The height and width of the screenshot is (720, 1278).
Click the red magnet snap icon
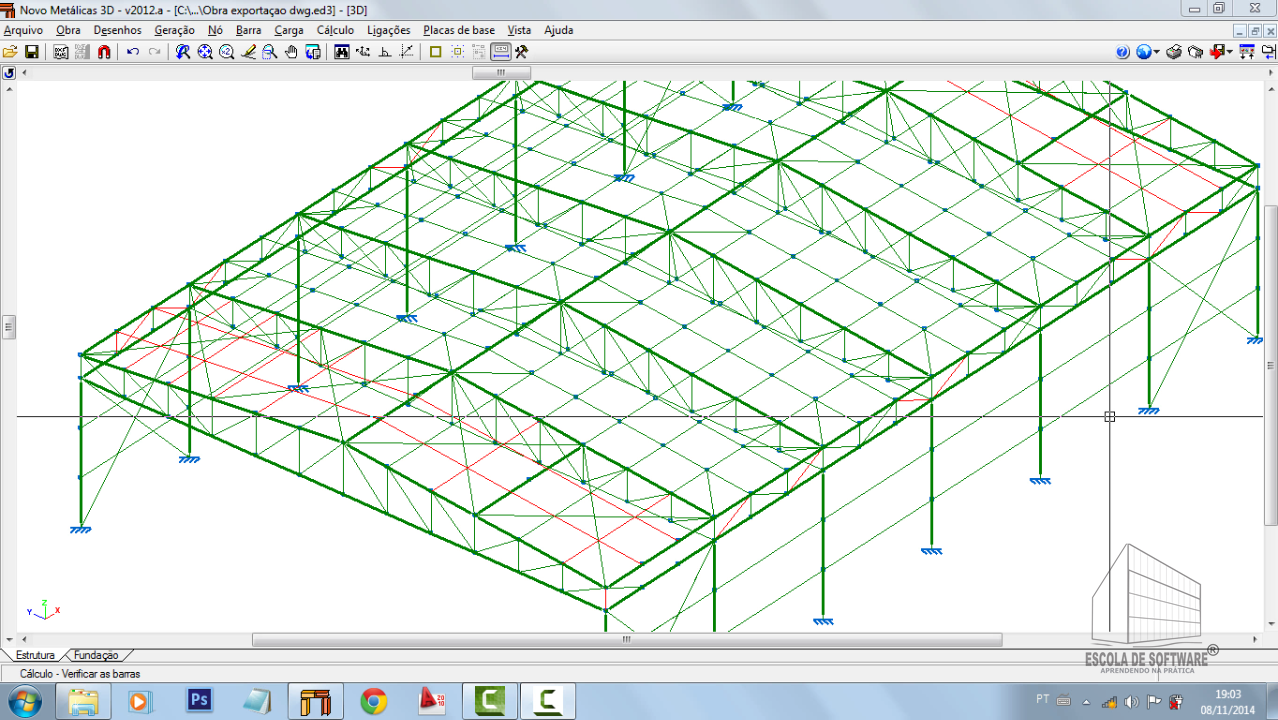pos(104,52)
